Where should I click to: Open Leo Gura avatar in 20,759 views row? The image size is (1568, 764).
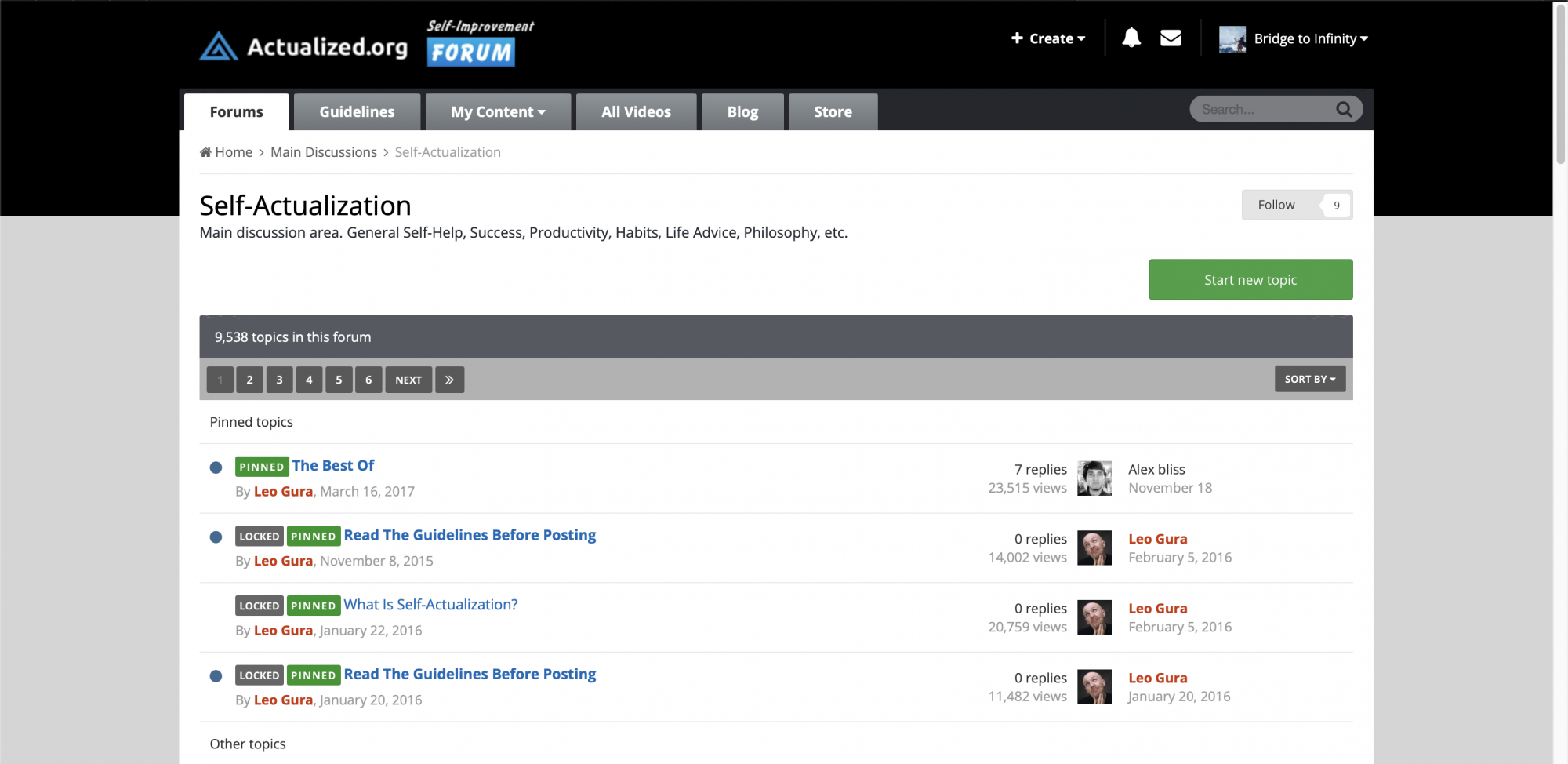1094,617
